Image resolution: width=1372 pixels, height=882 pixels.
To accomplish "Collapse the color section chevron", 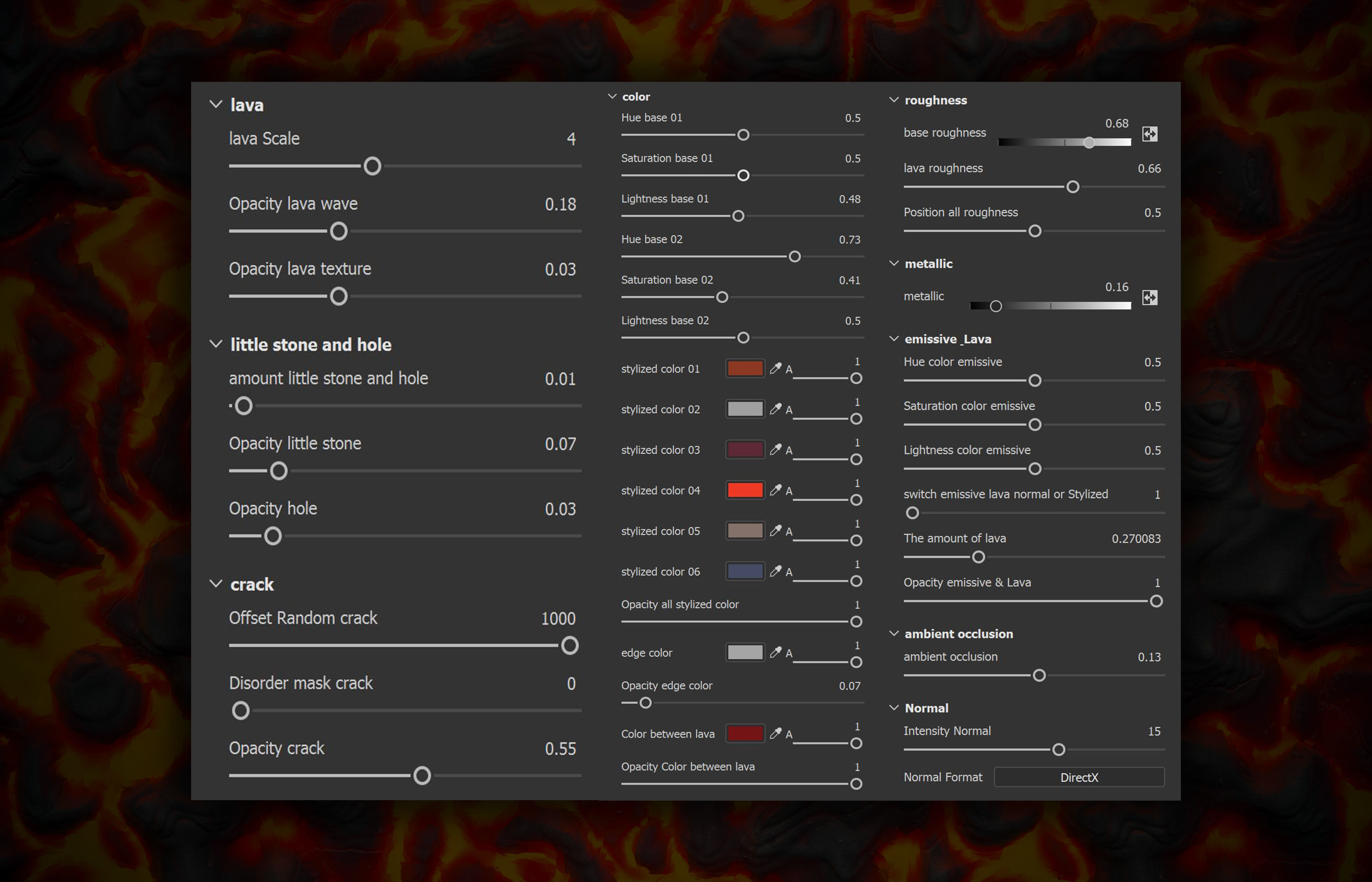I will (612, 96).
